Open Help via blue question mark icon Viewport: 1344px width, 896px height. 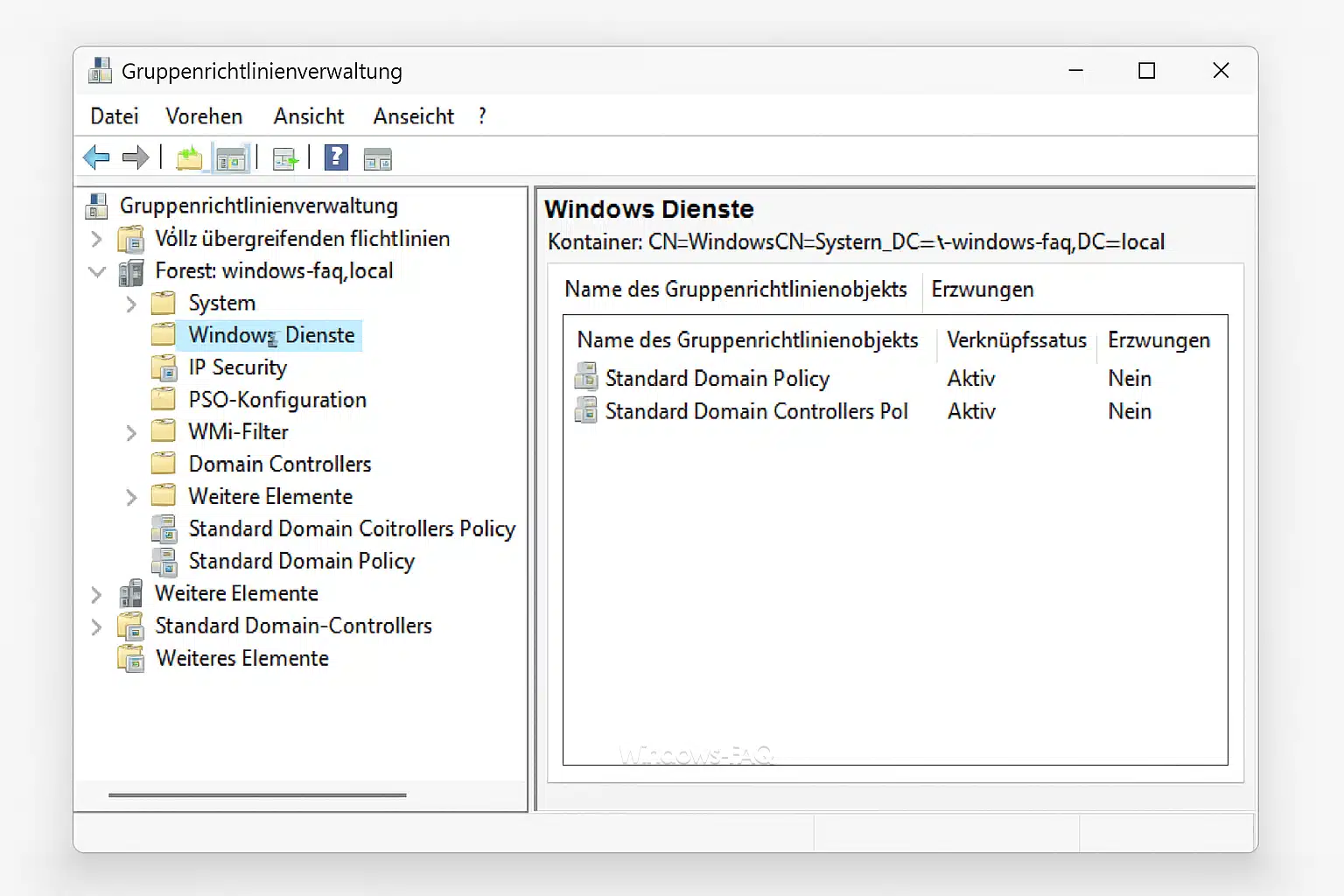(336, 157)
